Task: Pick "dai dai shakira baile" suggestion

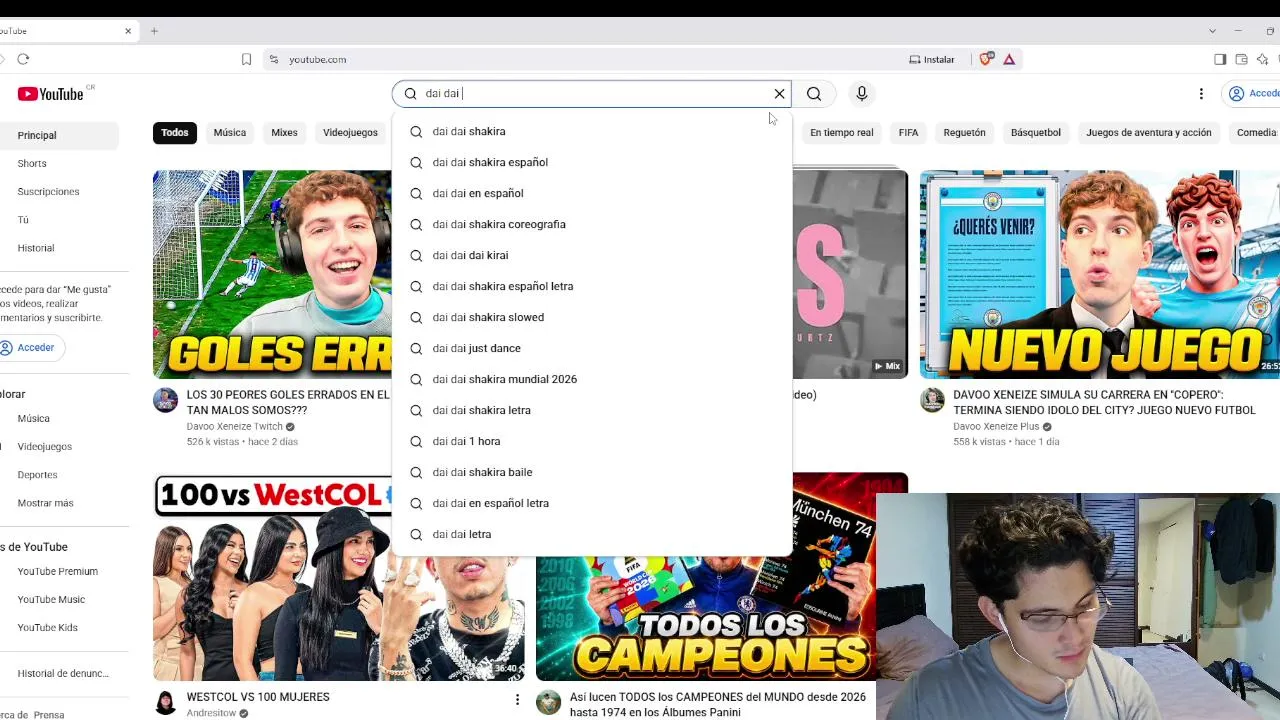Action: click(x=592, y=472)
